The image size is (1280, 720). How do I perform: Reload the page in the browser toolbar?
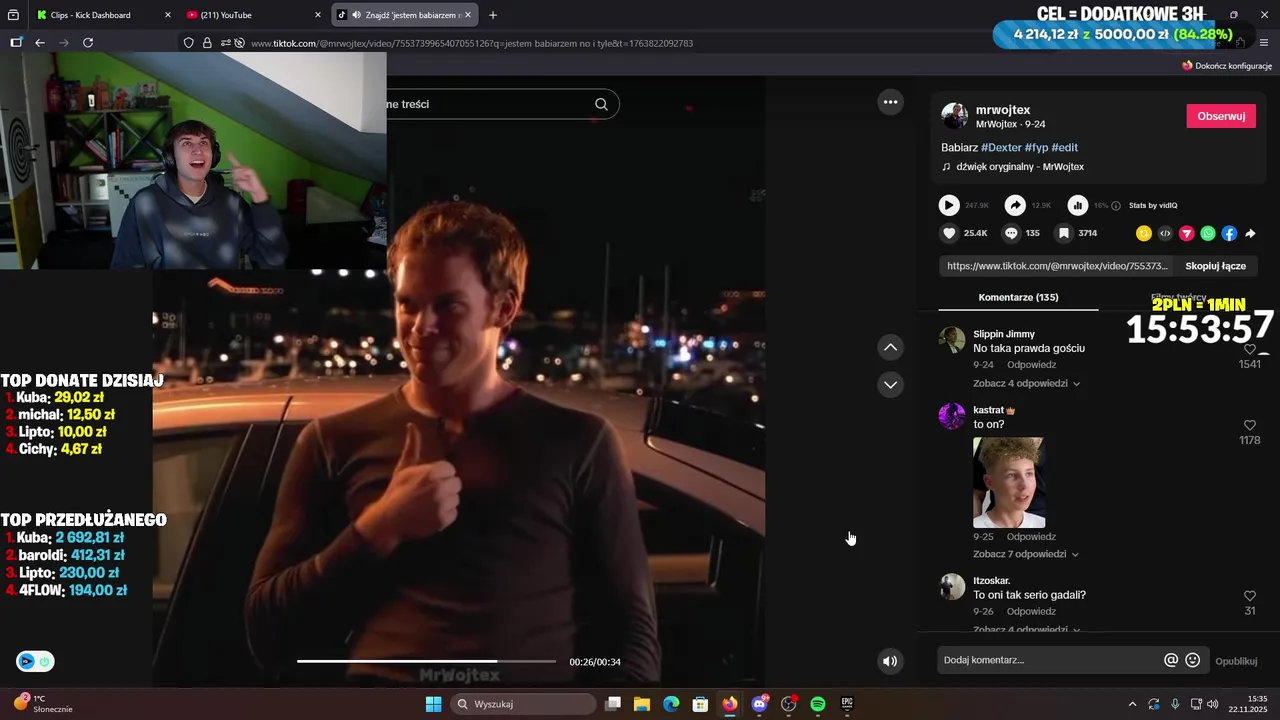tap(88, 43)
